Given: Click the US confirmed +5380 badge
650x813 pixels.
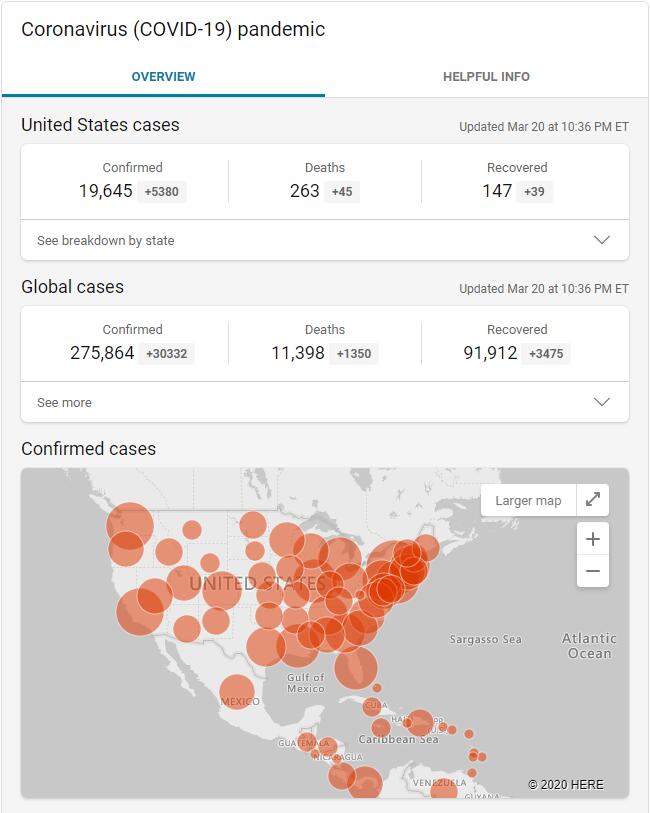Looking at the screenshot, I should point(162,191).
